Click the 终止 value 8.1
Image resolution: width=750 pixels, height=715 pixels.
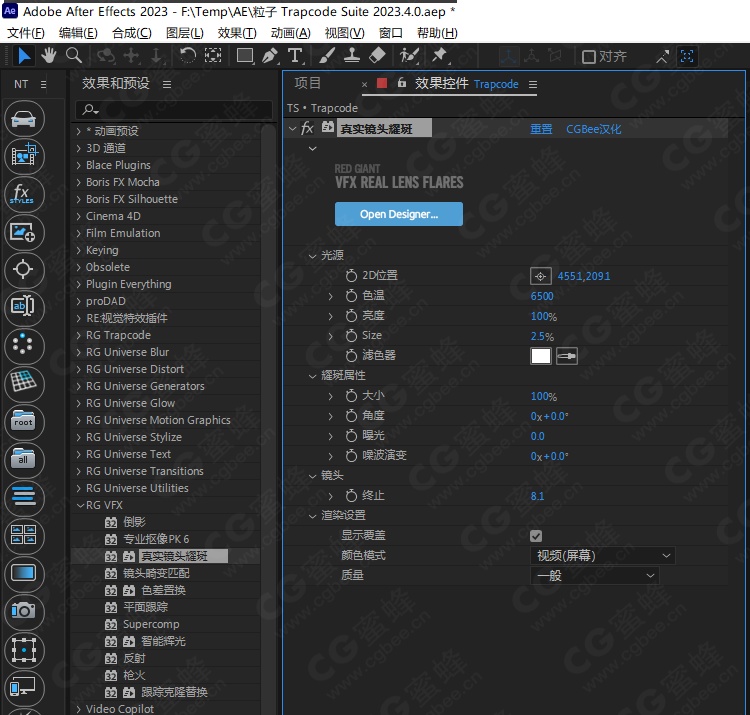tap(537, 496)
